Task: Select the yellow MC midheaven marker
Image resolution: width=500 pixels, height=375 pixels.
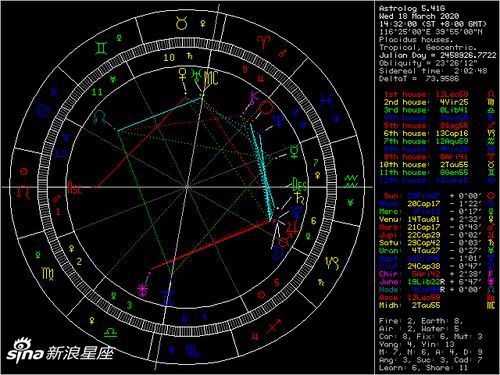Action: pos(211,78)
